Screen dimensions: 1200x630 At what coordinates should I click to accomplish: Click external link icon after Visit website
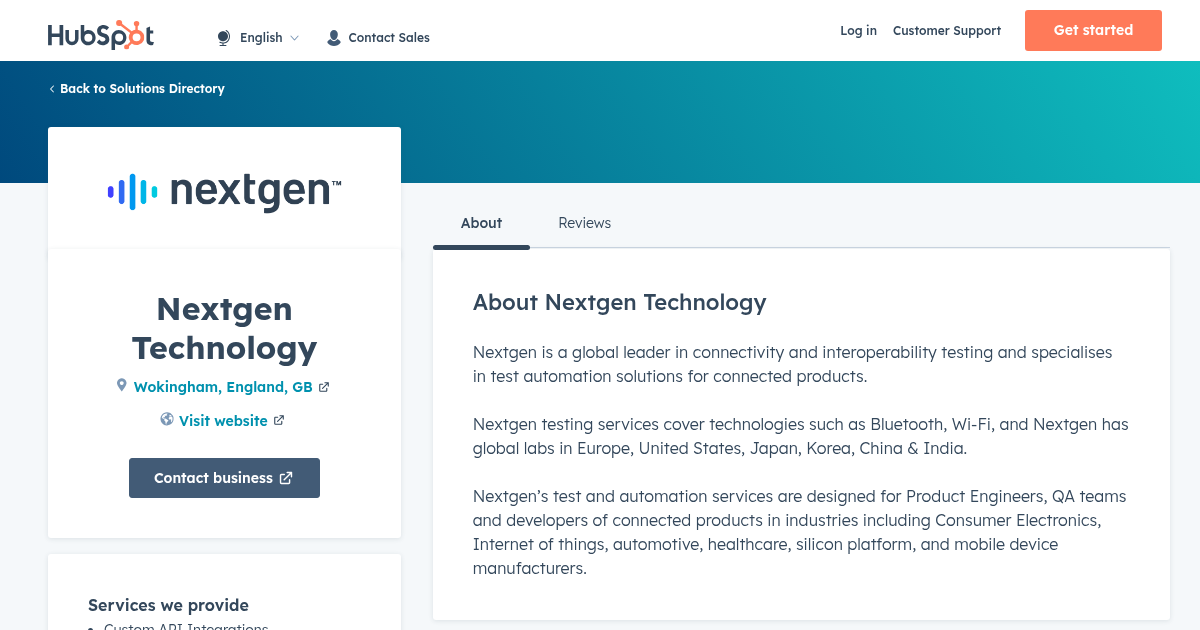(x=279, y=421)
